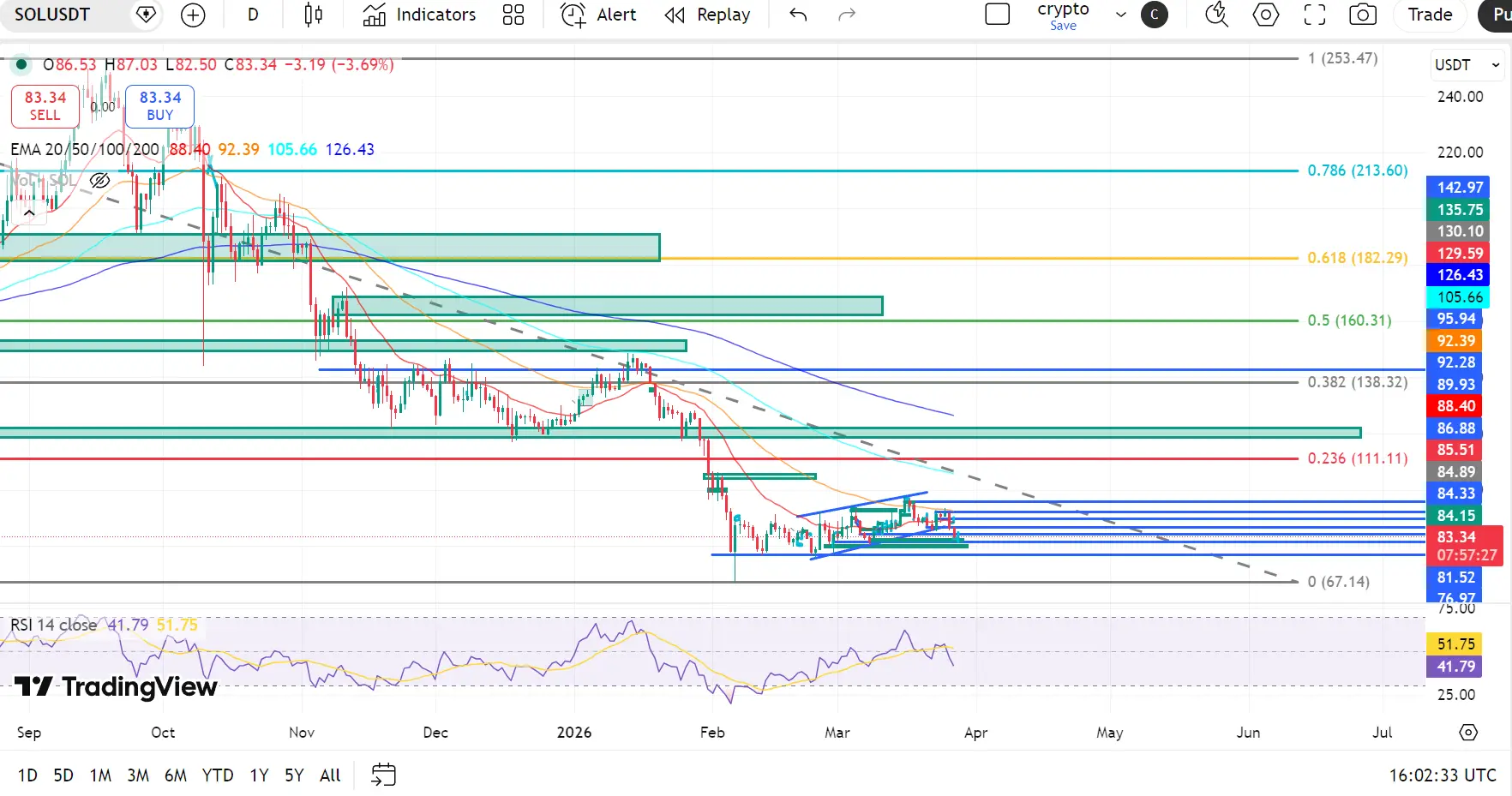Click the 142.97 price axis label
Screen dimensions: 1512x796
(x=1458, y=188)
